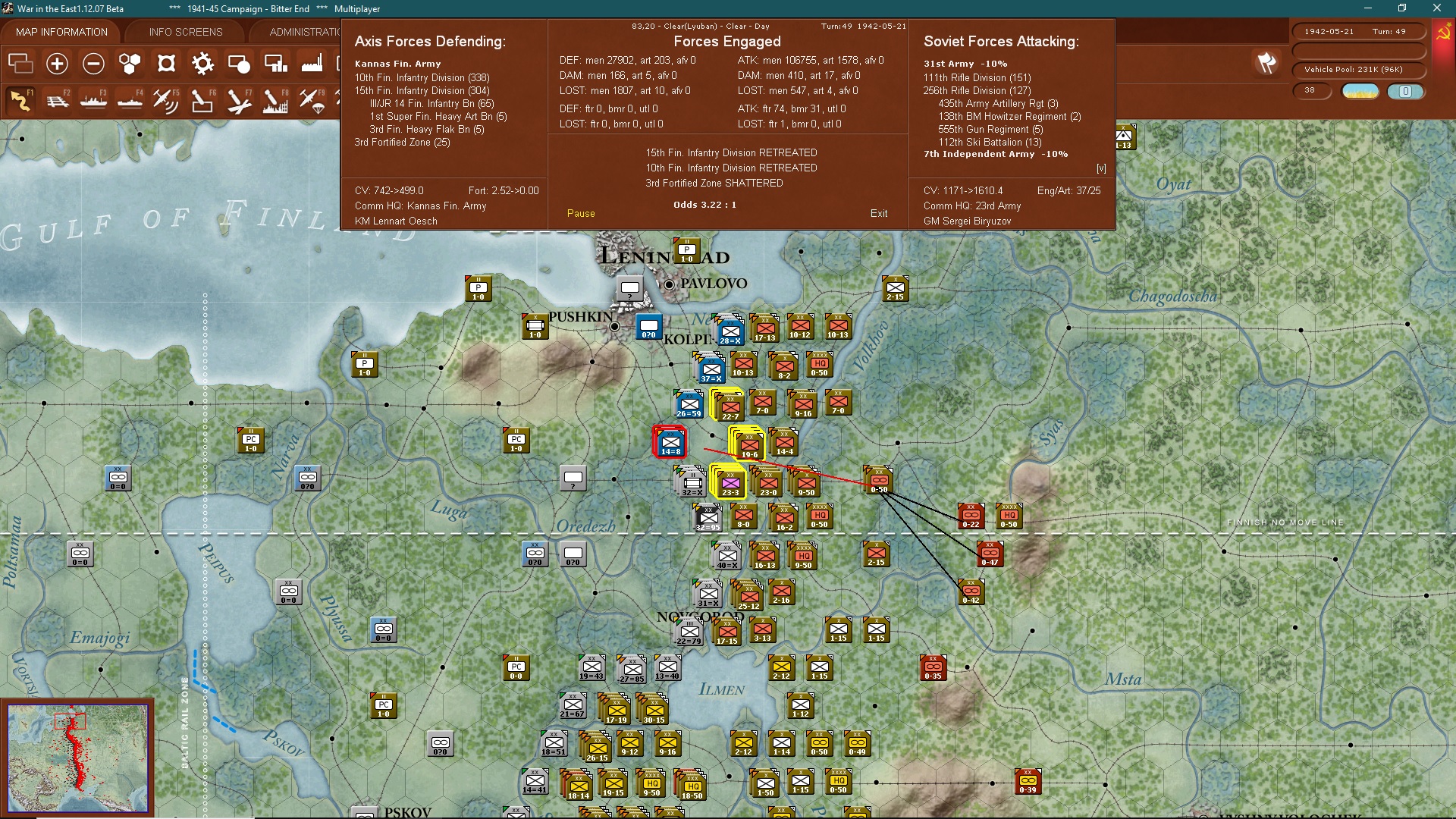Viewport: 1456px width, 819px height.
Task: Expand attacker list with [v] arrow
Action: (1101, 168)
